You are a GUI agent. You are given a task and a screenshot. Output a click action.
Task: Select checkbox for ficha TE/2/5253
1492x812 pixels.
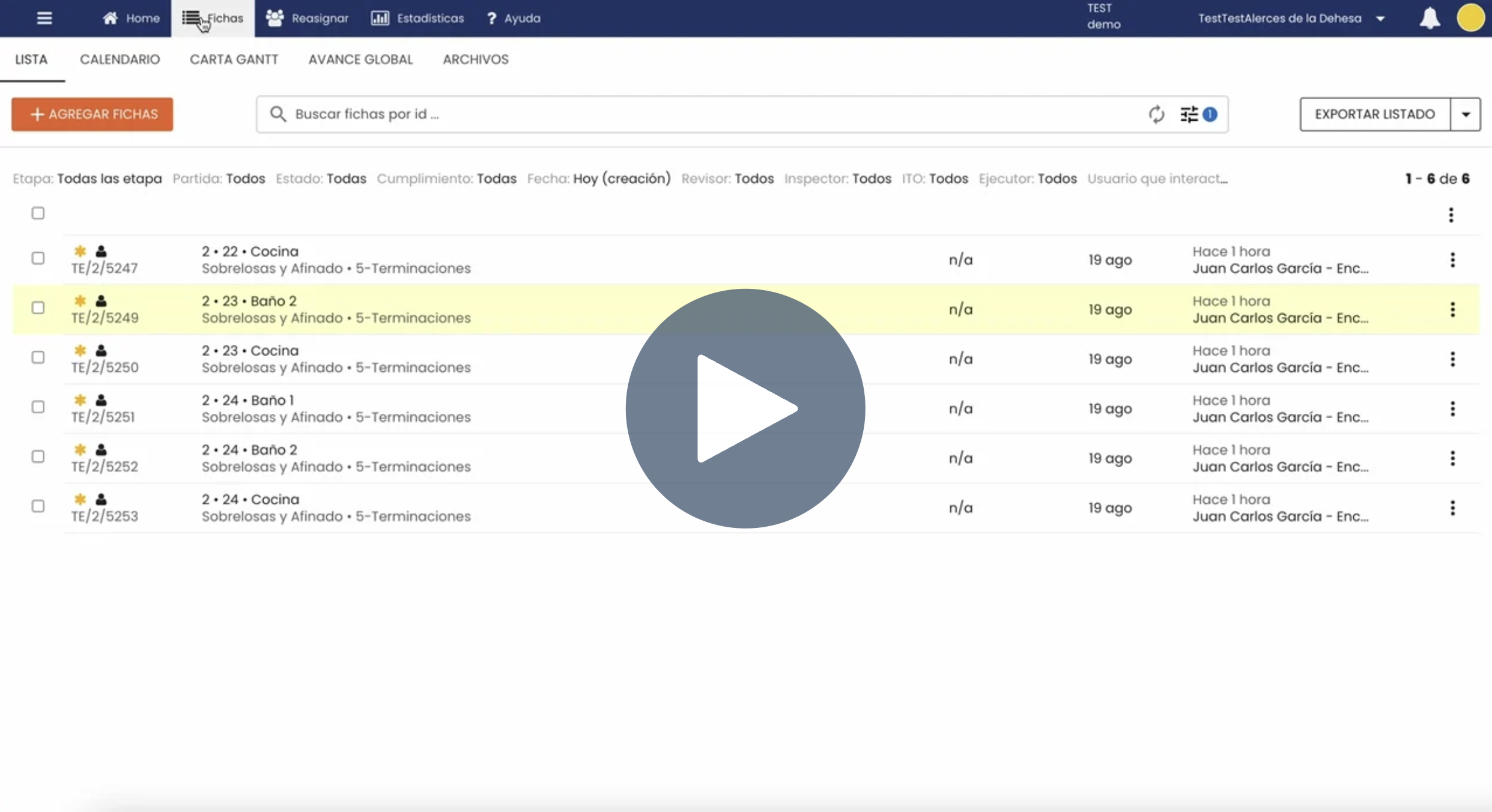tap(38, 506)
